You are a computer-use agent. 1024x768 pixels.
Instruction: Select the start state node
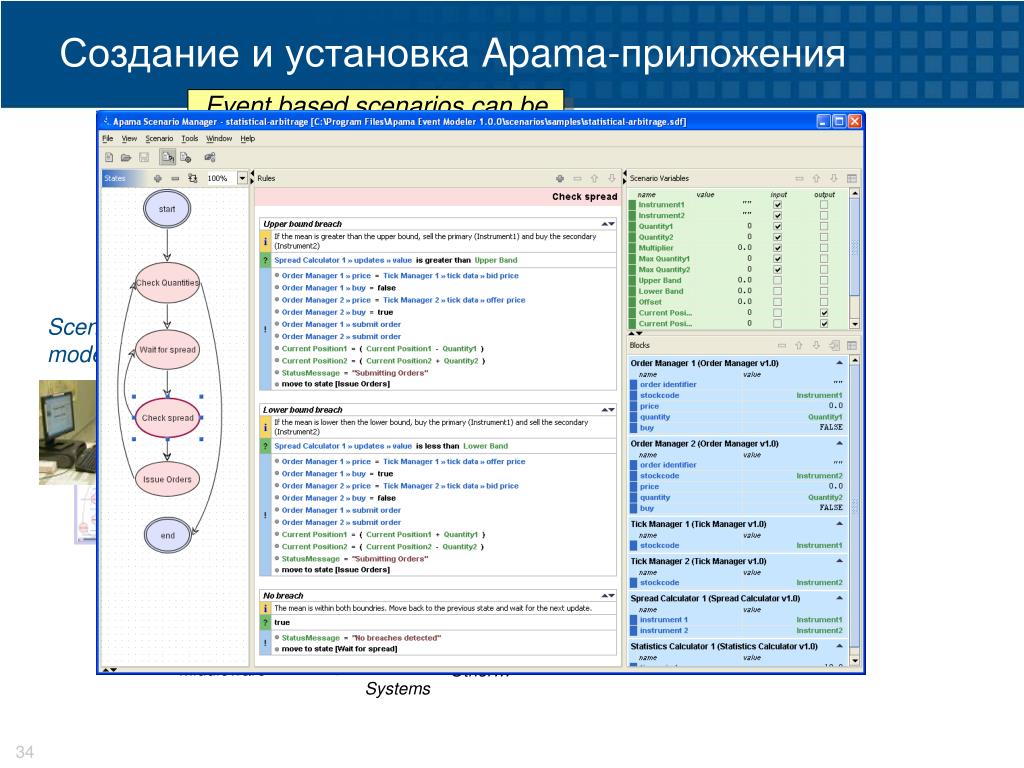(167, 209)
